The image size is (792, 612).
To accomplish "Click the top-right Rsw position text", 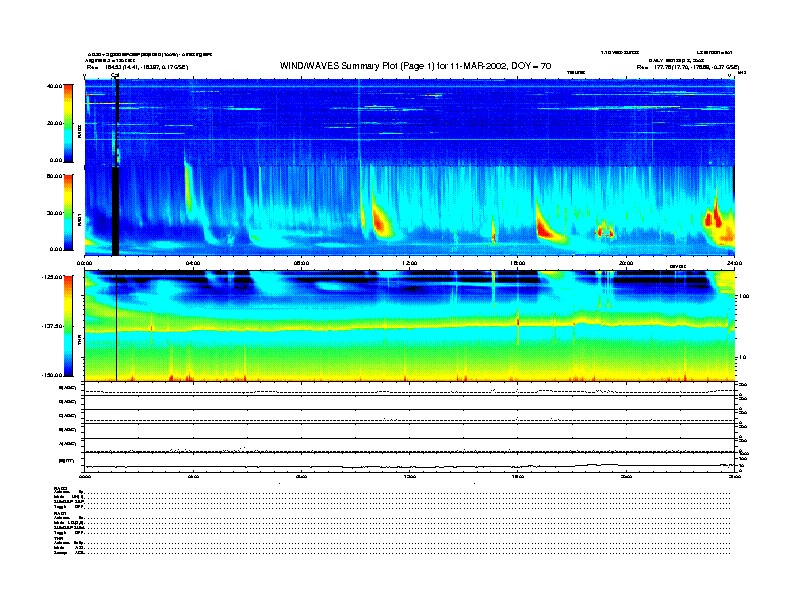I will (687, 67).
